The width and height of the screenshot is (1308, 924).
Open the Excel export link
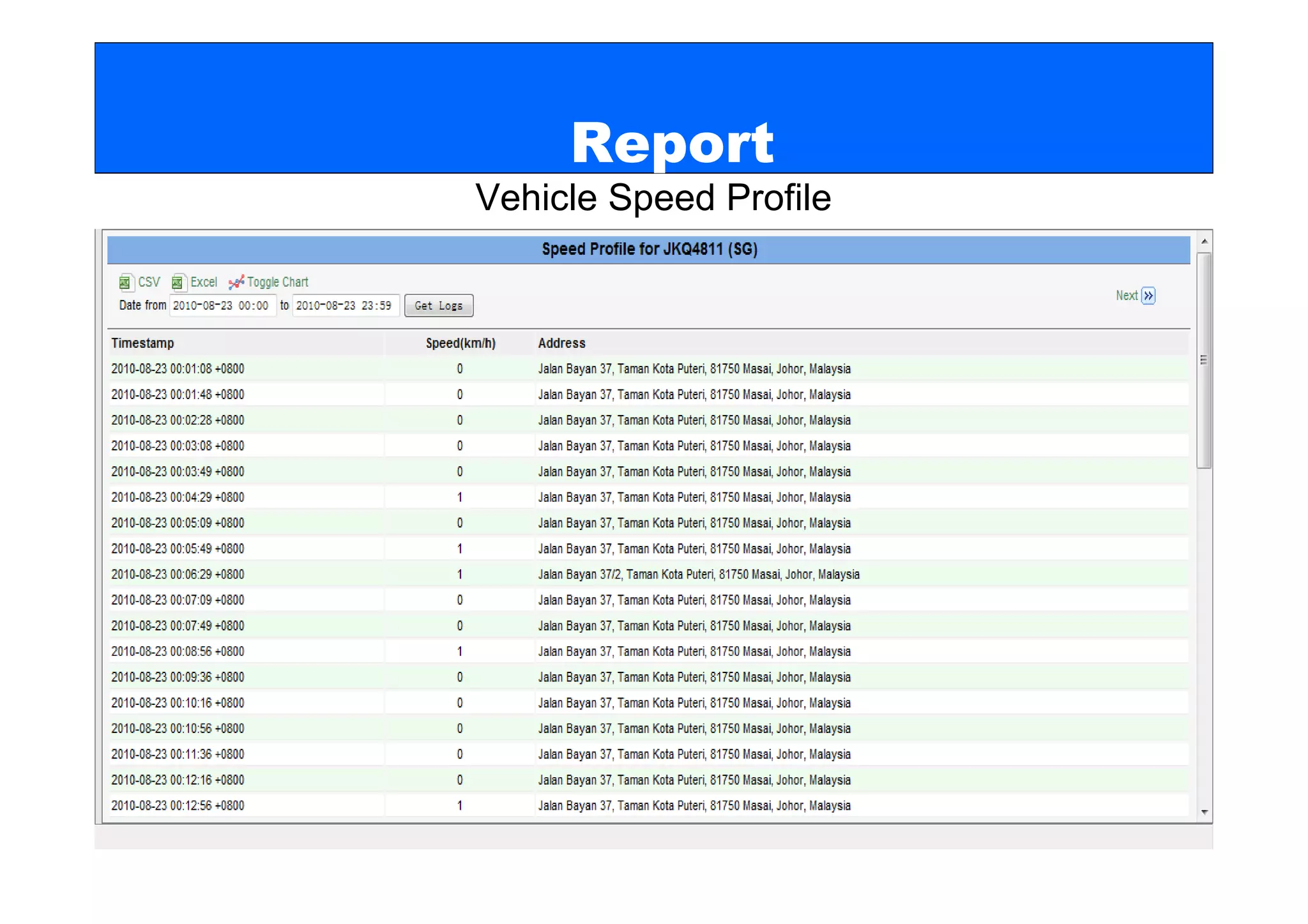[x=204, y=282]
